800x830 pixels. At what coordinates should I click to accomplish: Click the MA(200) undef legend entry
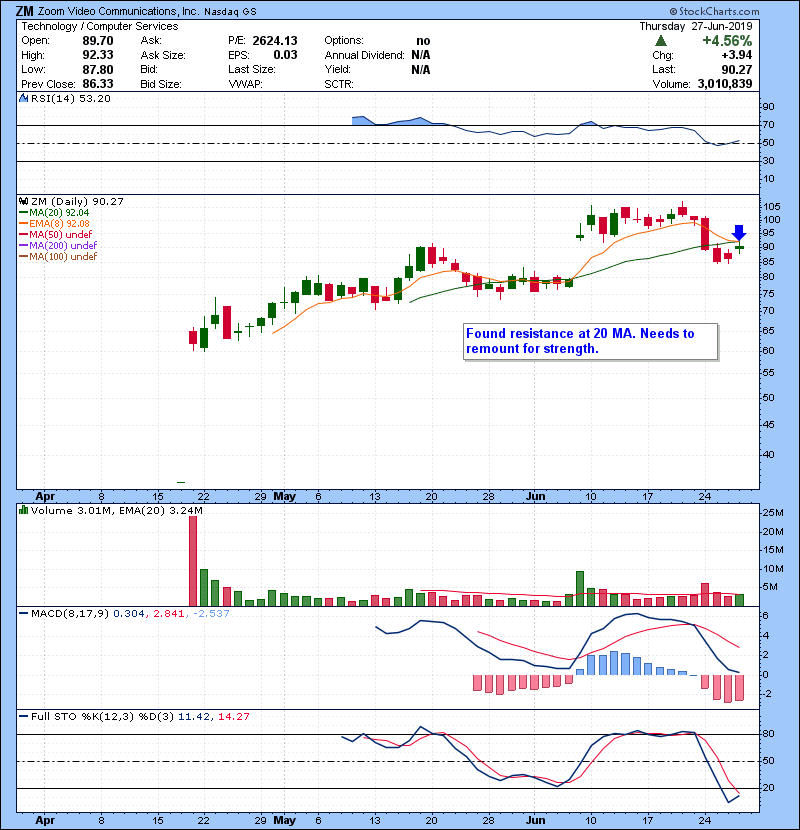pos(58,246)
